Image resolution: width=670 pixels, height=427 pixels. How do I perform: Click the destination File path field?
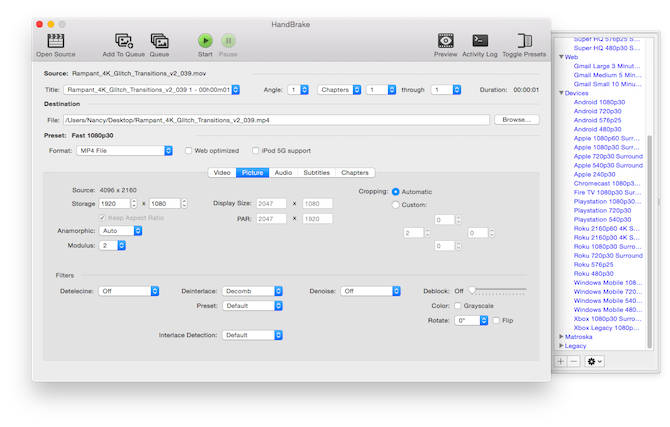click(x=276, y=120)
